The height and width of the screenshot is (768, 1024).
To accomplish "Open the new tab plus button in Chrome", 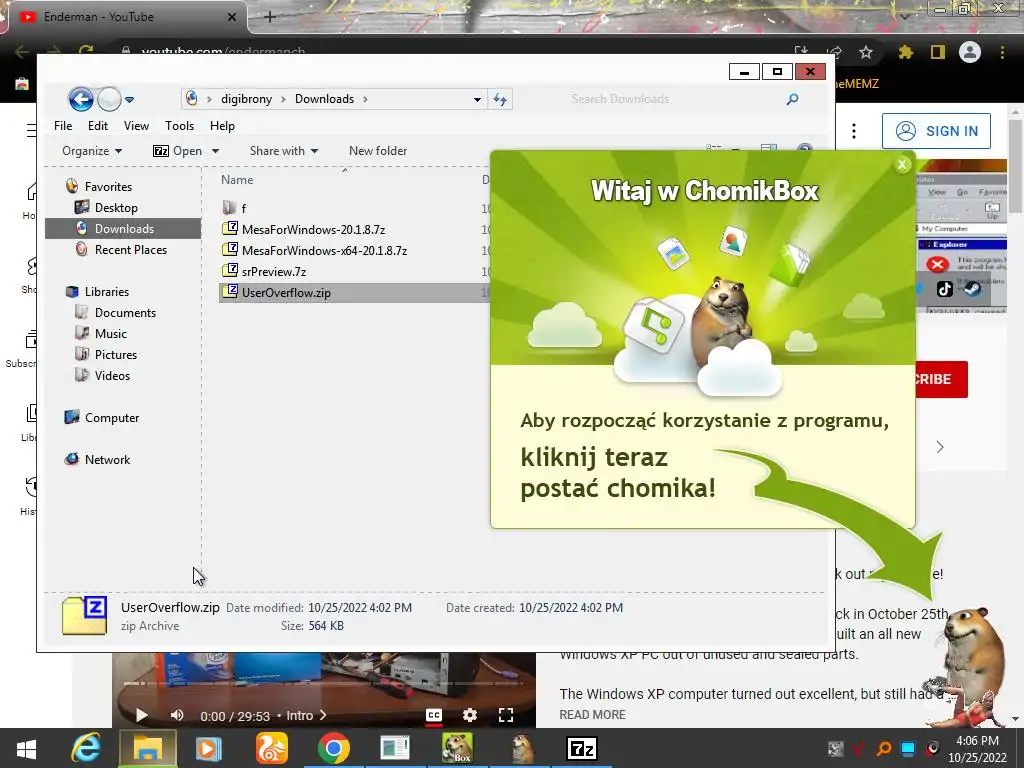I will pos(270,17).
